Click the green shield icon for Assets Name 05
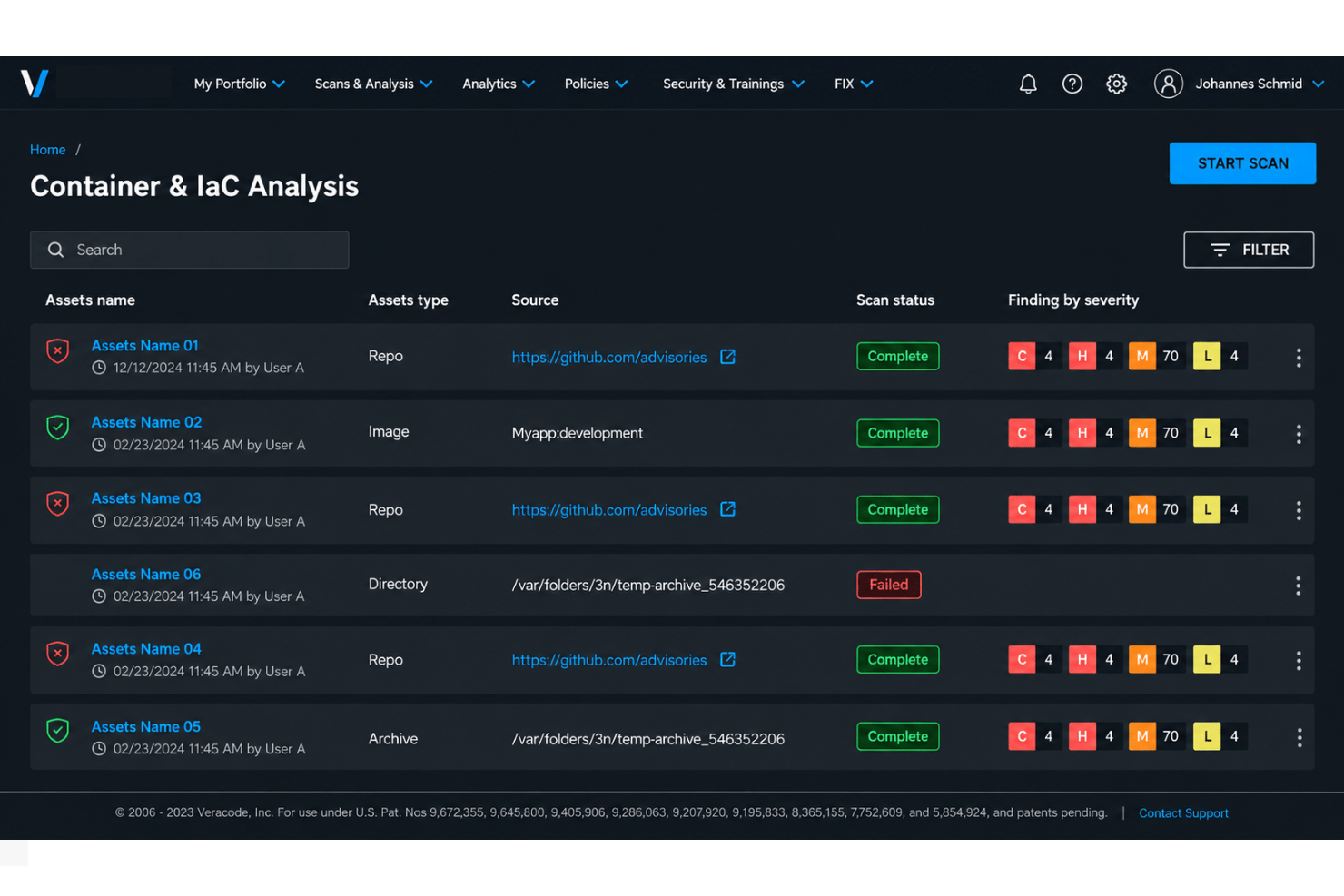The height and width of the screenshot is (896, 1344). point(58,730)
